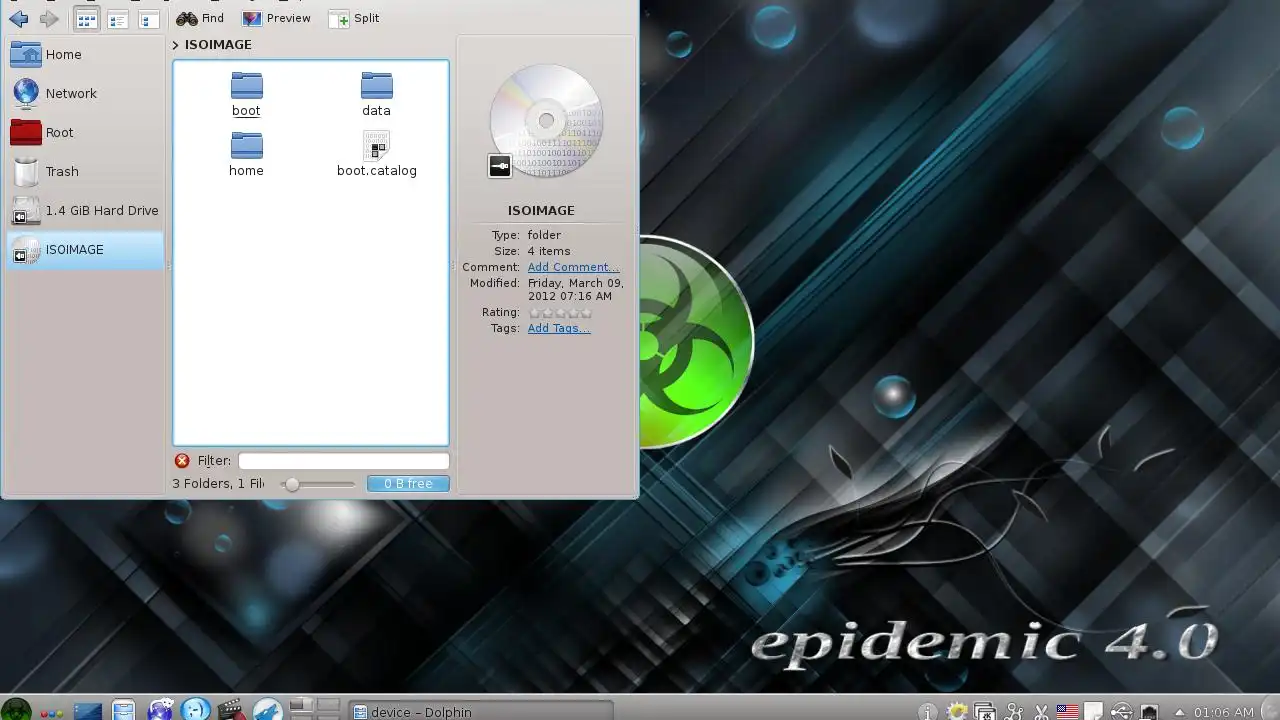Activate the "device – Dolphin" taskbar entry

(480, 710)
